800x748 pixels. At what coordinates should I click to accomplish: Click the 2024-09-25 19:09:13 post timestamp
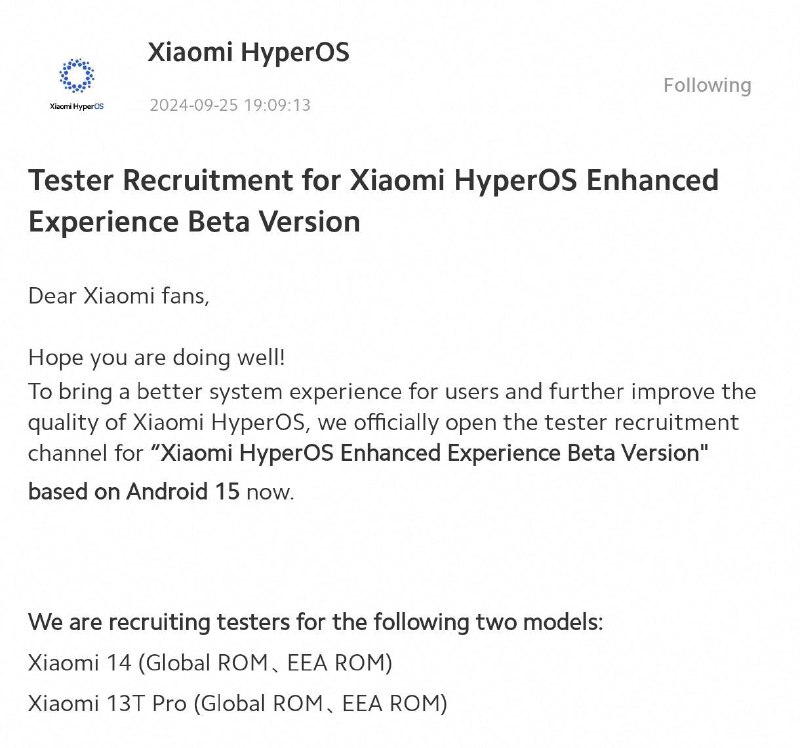(230, 105)
